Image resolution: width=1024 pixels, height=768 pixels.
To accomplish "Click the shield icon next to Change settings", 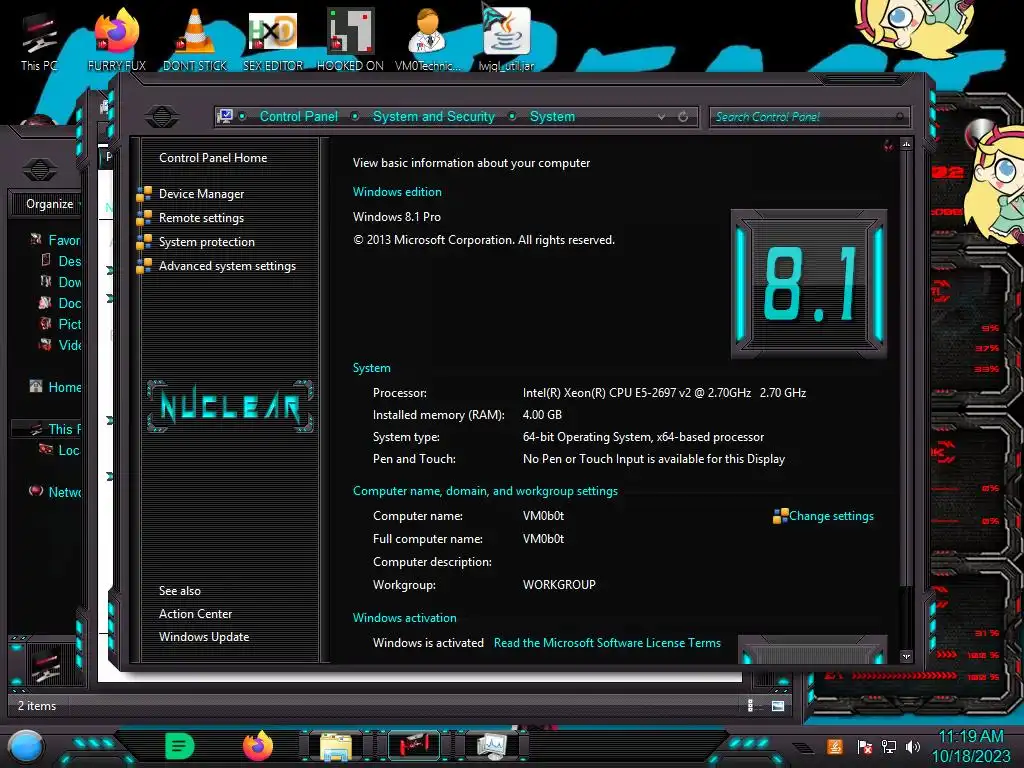I will pyautogui.click(x=780, y=517).
